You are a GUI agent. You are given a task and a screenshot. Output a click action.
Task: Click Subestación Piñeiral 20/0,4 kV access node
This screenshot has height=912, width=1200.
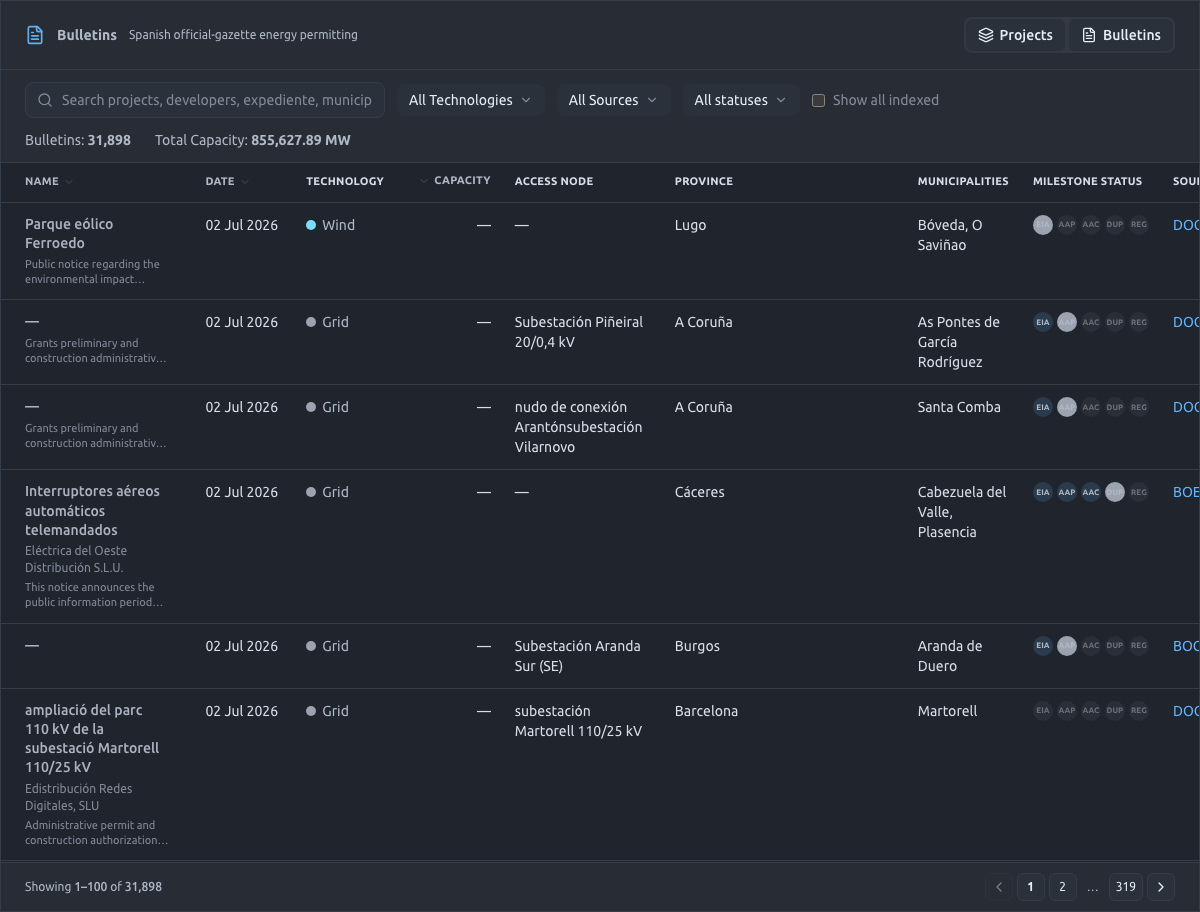[579, 332]
